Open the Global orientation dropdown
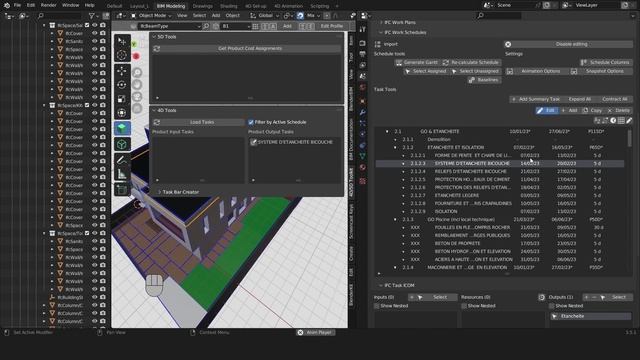 [x=264, y=16]
